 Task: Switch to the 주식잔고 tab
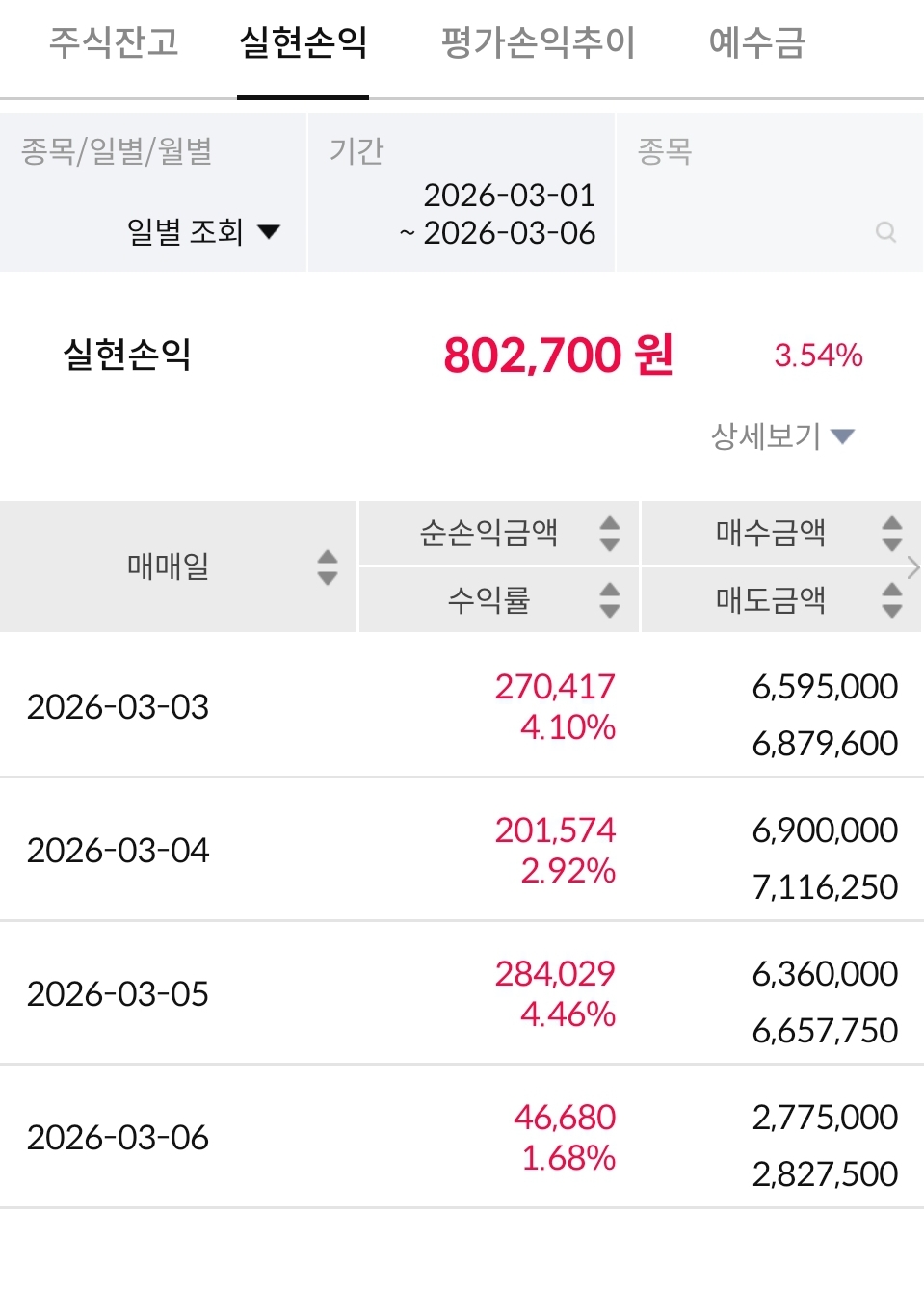tap(114, 42)
